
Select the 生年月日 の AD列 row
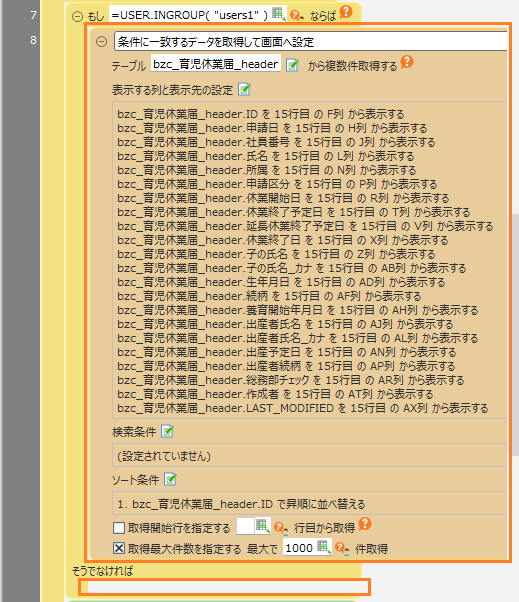click(281, 282)
